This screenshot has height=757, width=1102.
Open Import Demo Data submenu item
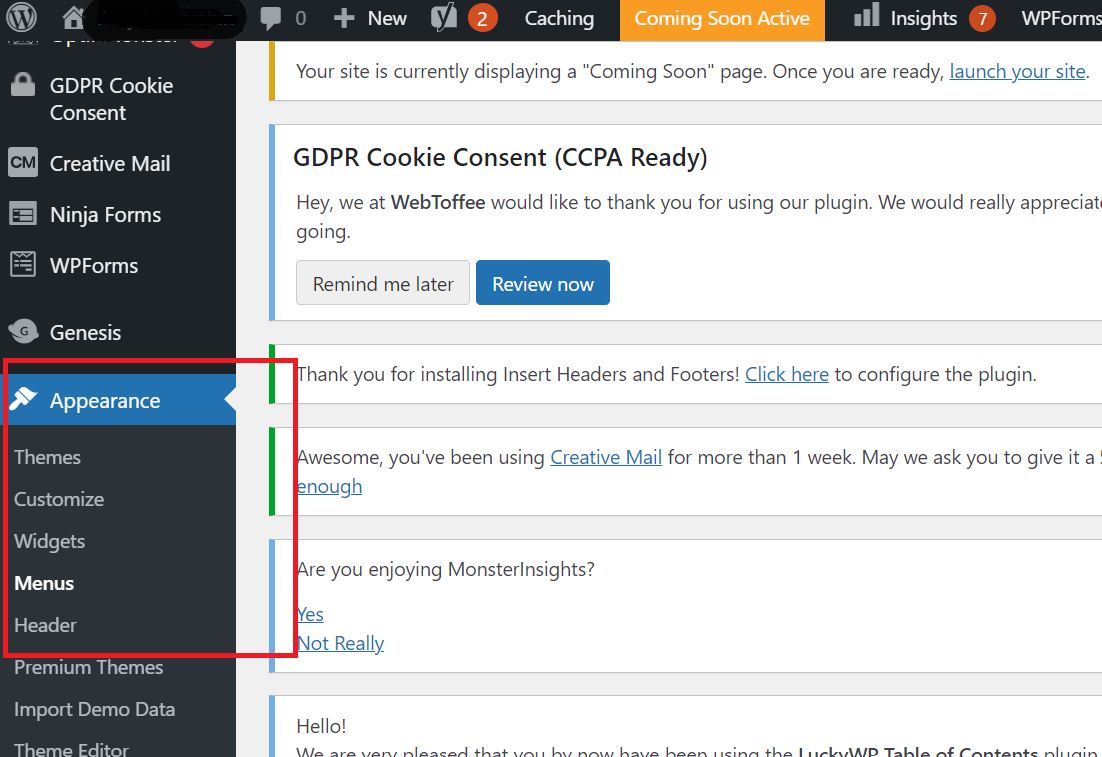pos(94,709)
